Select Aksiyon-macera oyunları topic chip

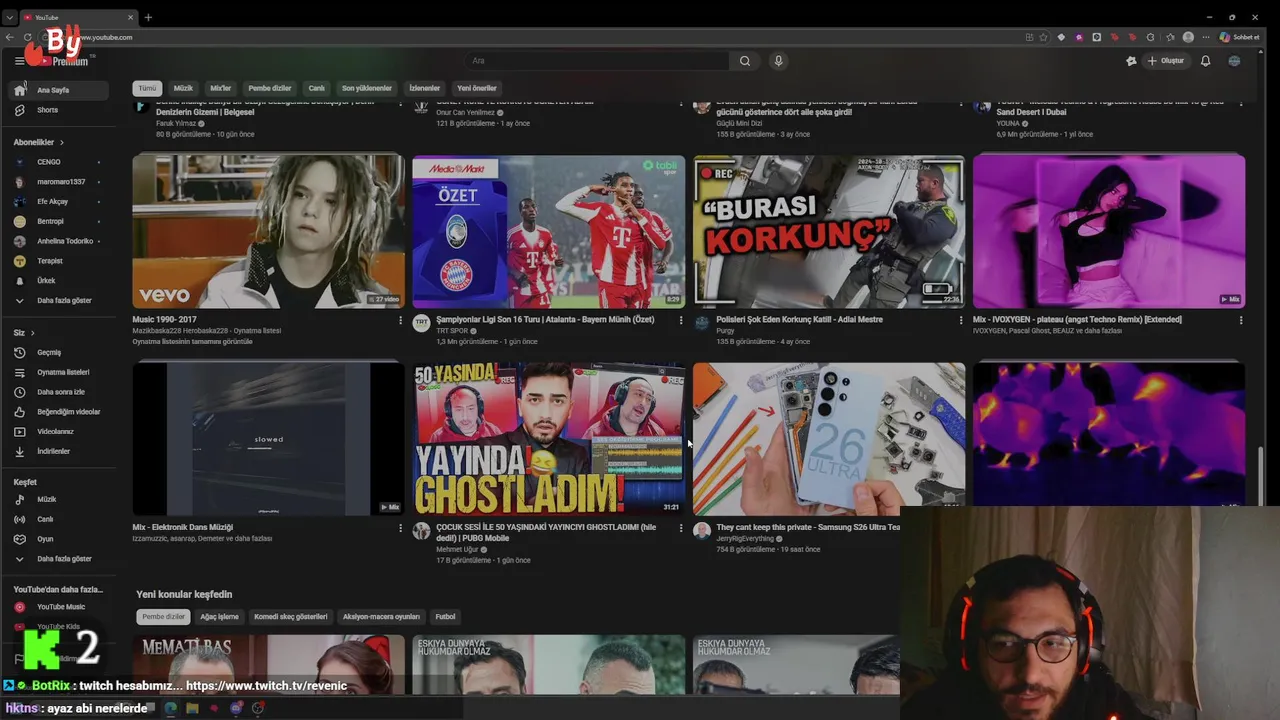click(381, 617)
